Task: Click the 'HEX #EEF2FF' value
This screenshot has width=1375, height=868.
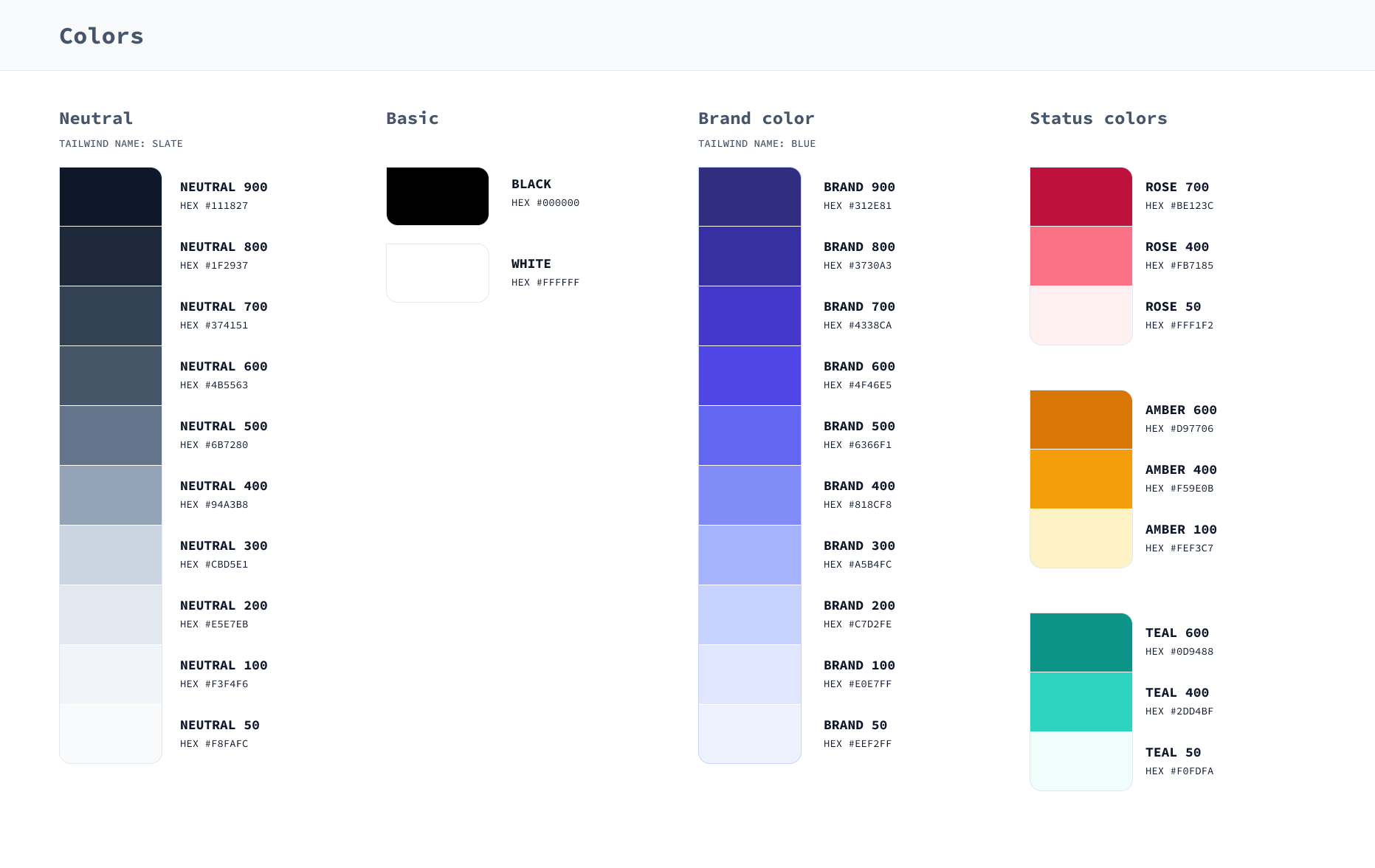Action: (858, 744)
